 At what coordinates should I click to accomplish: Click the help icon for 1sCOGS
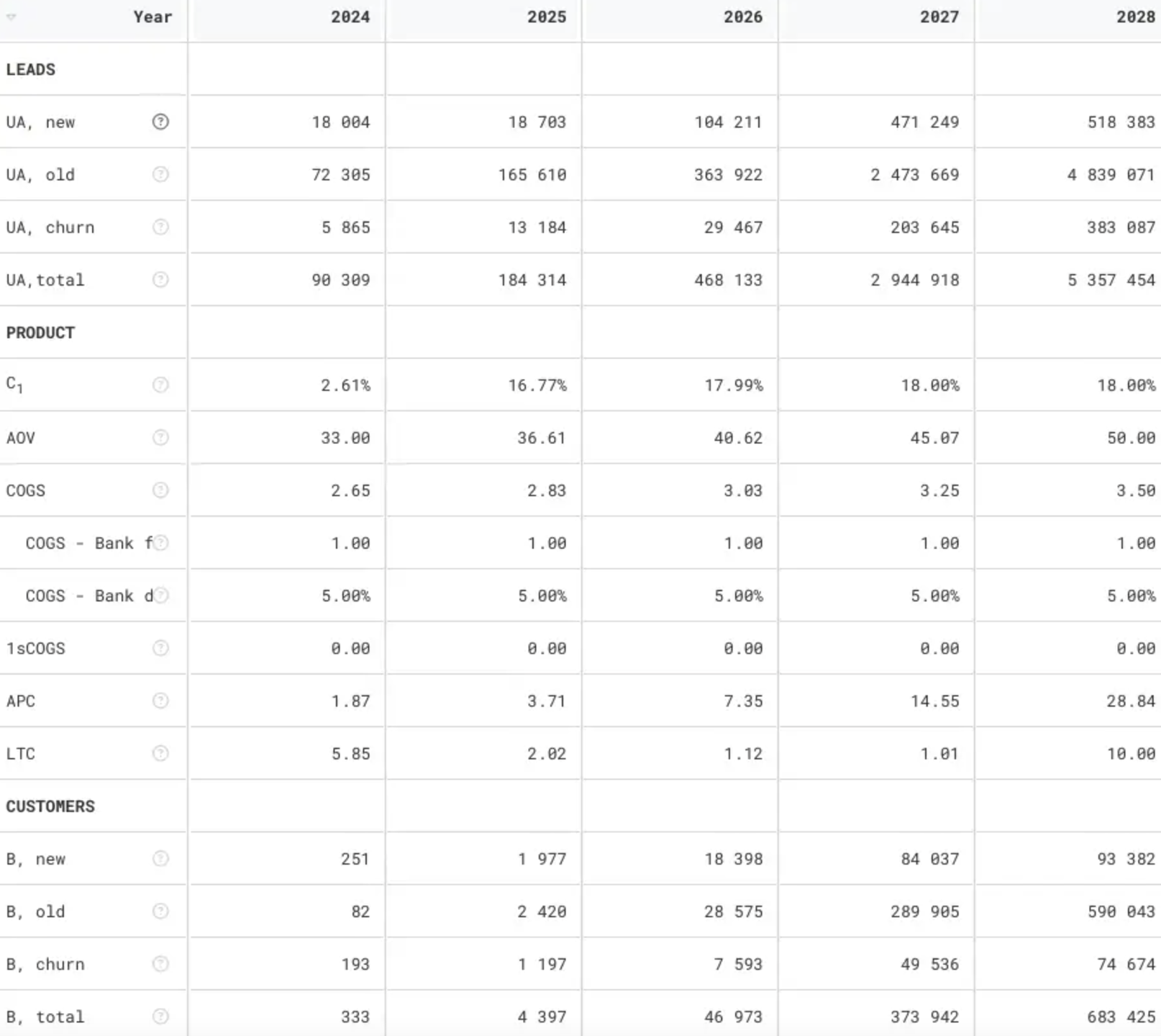coord(160,648)
